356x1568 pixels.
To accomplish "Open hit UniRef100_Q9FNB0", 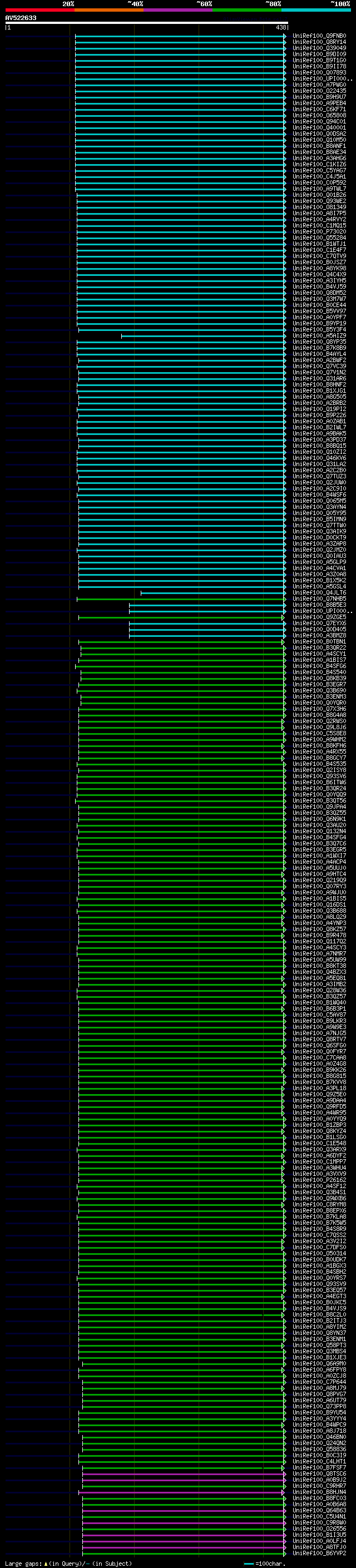I will point(319,36).
